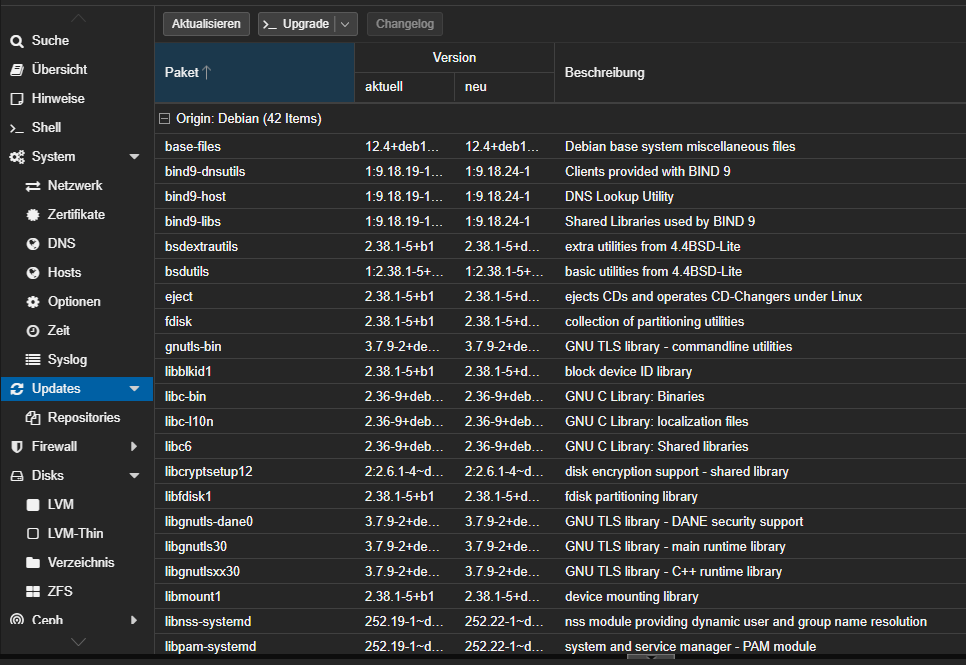
Task: Expand the Firewall submenu arrow
Action: pyautogui.click(x=134, y=447)
